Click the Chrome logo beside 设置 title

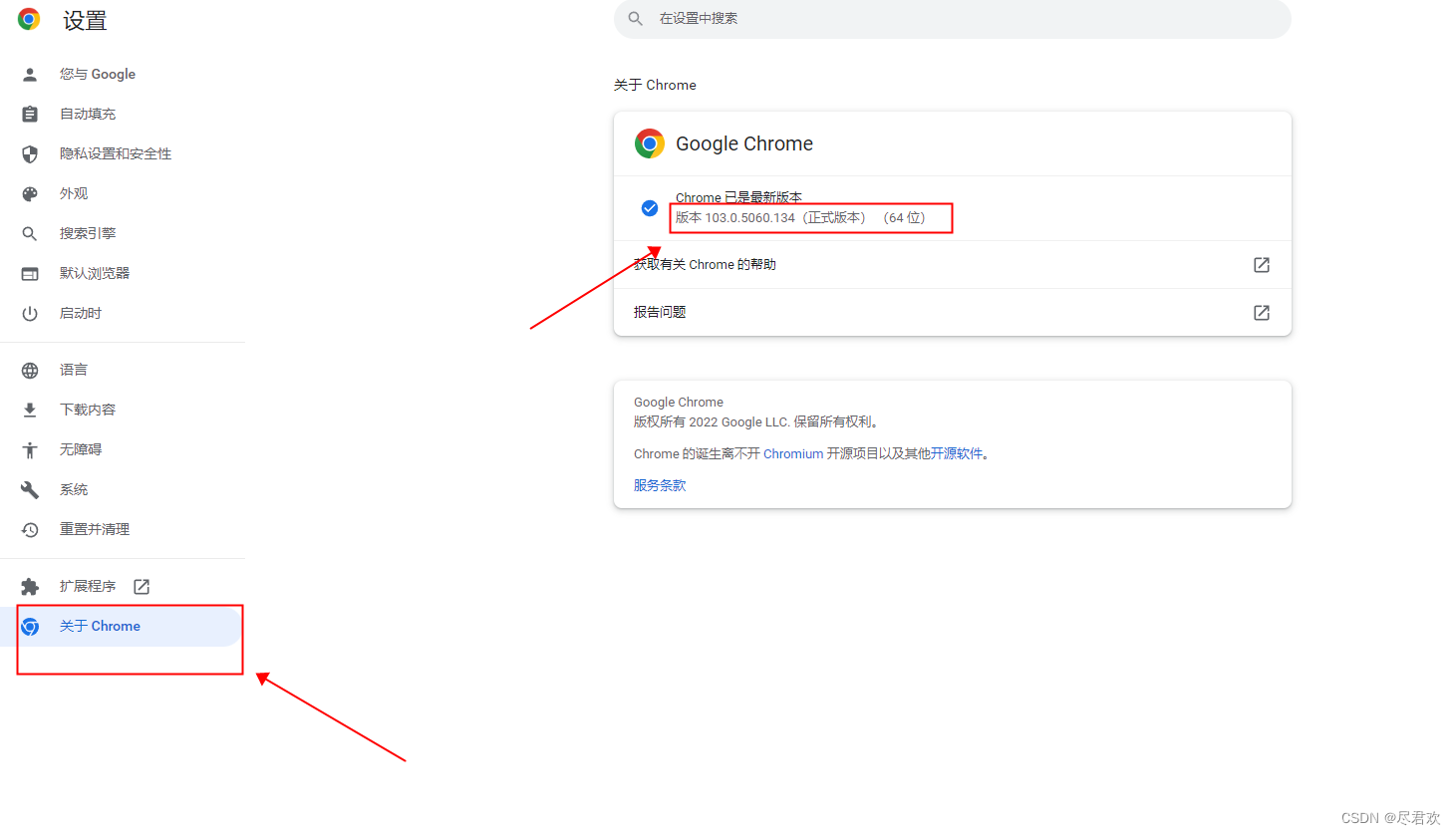click(29, 19)
